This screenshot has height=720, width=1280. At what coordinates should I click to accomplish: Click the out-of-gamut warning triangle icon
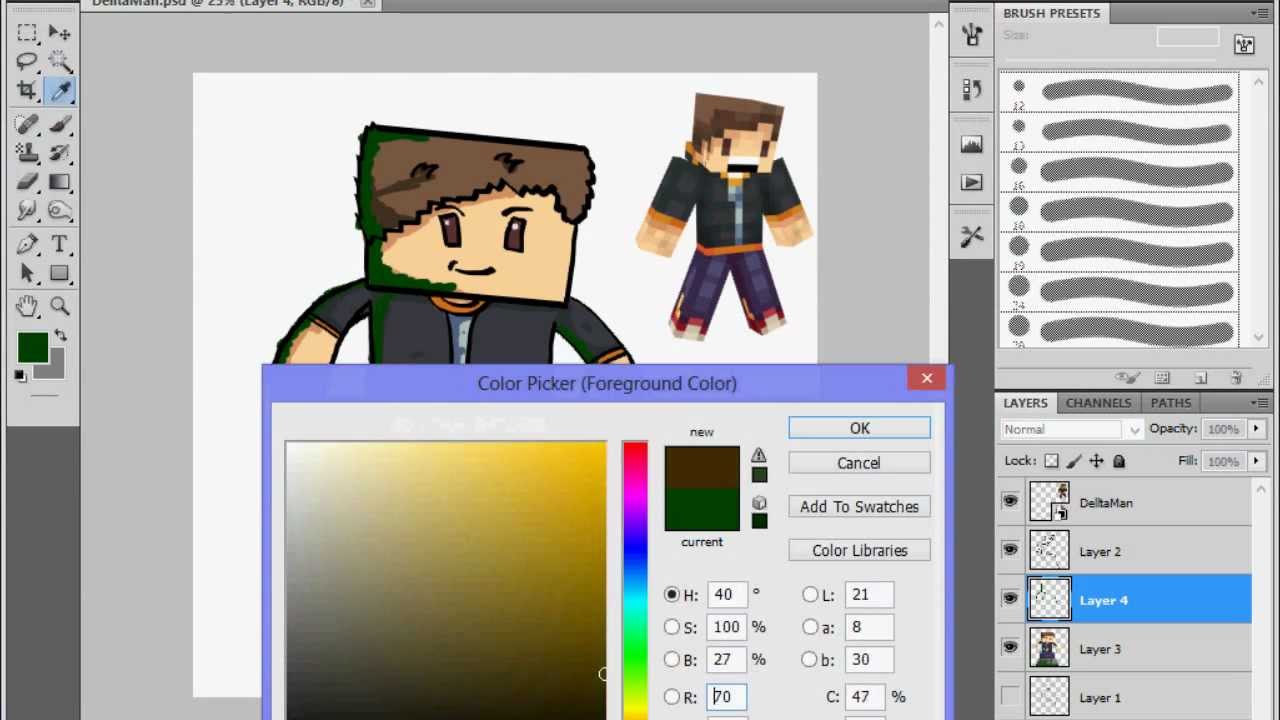click(759, 456)
